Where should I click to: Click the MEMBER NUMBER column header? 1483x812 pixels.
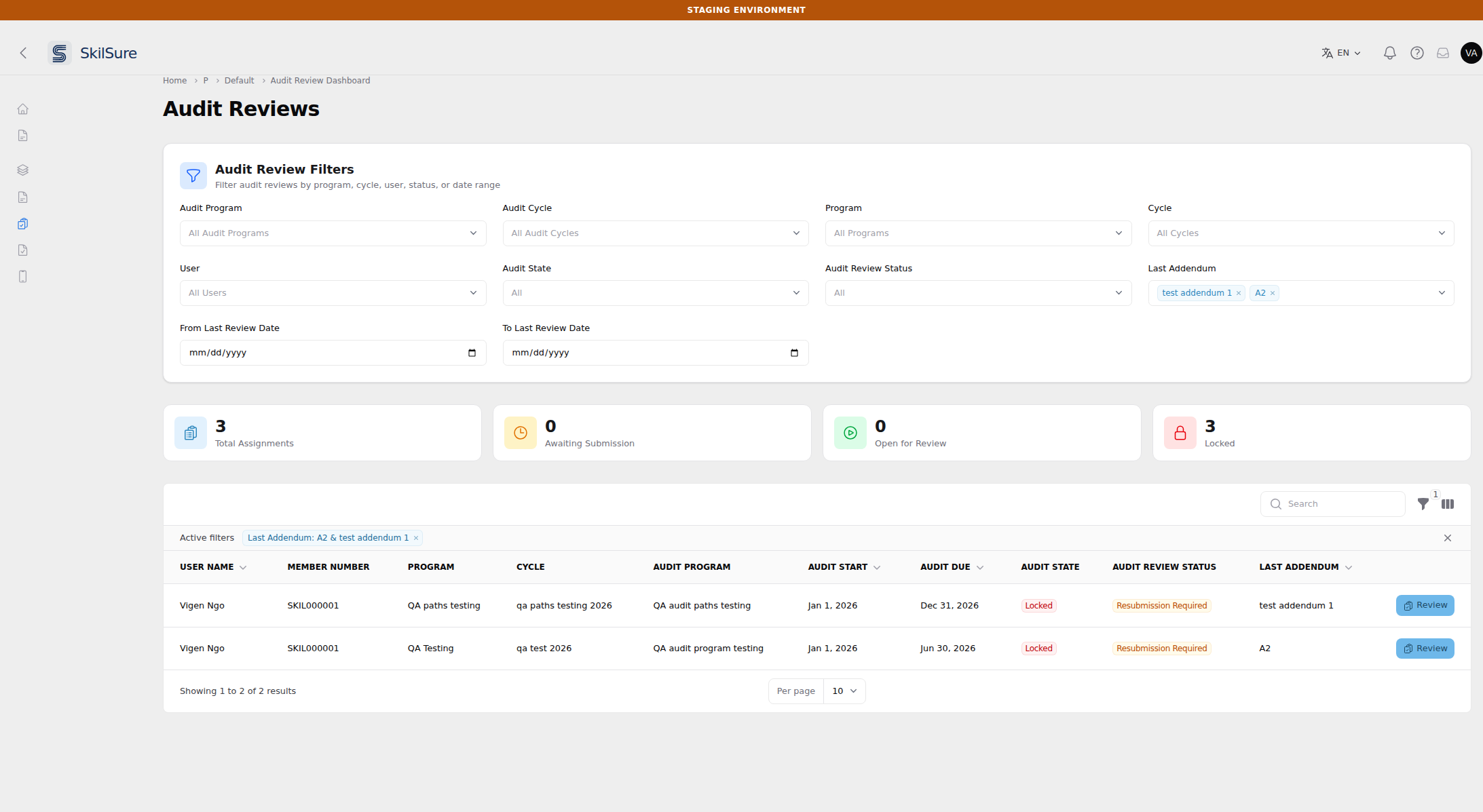click(x=328, y=567)
